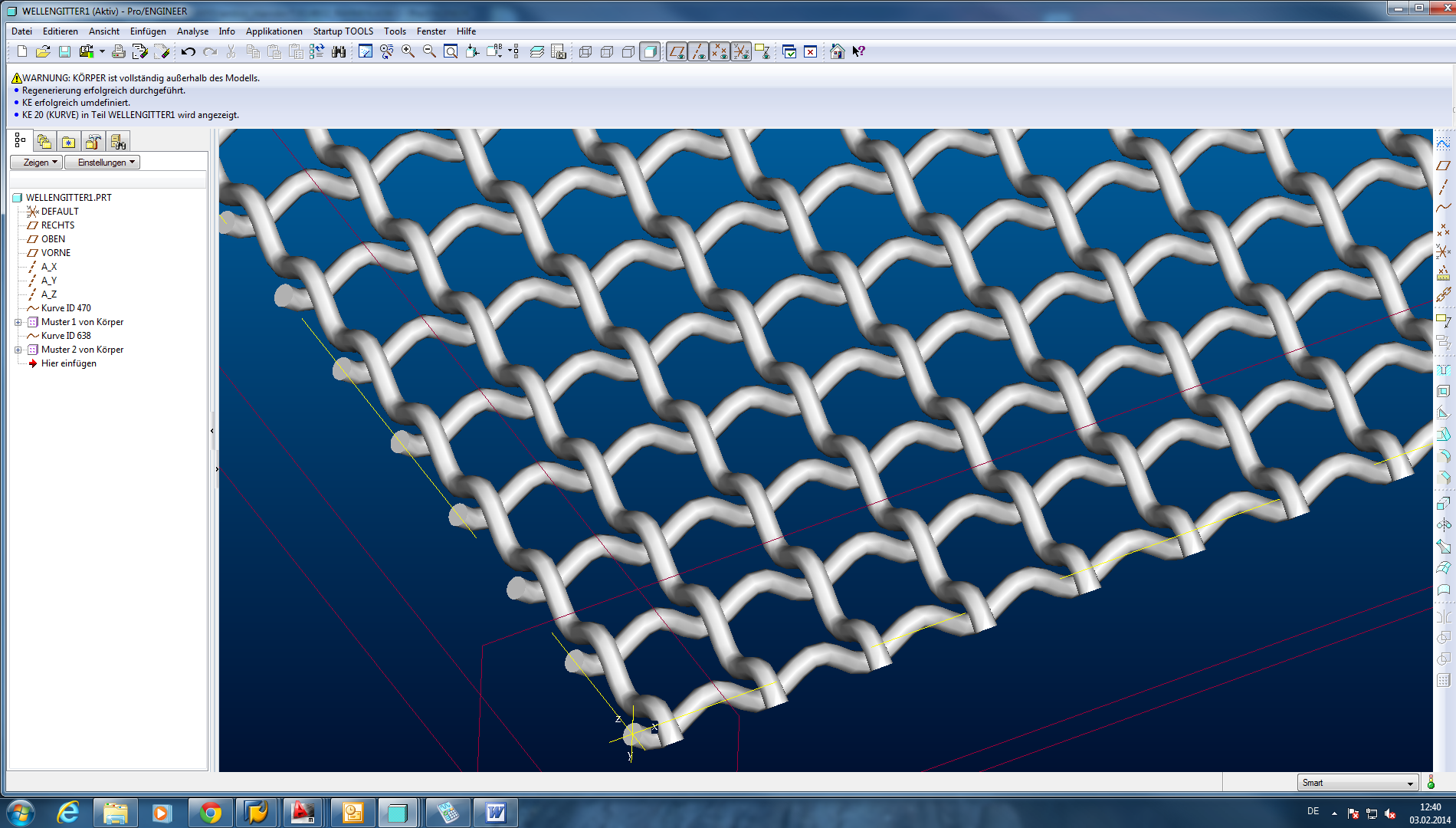Select WELLENGITTER1.PRT root node

[68, 198]
